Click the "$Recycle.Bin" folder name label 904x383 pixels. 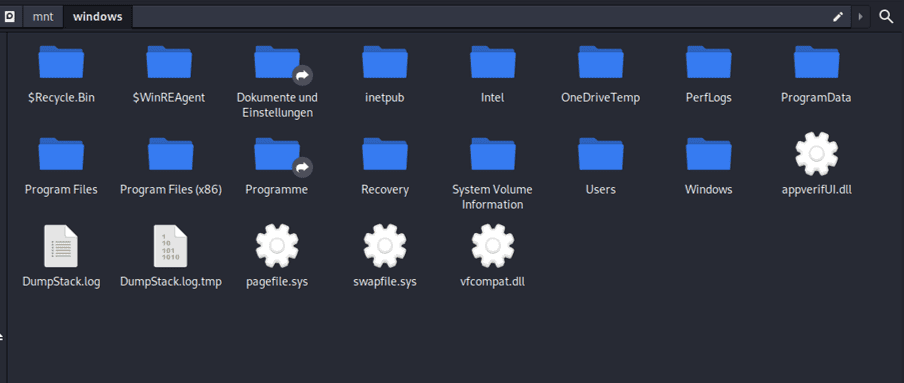[61, 98]
